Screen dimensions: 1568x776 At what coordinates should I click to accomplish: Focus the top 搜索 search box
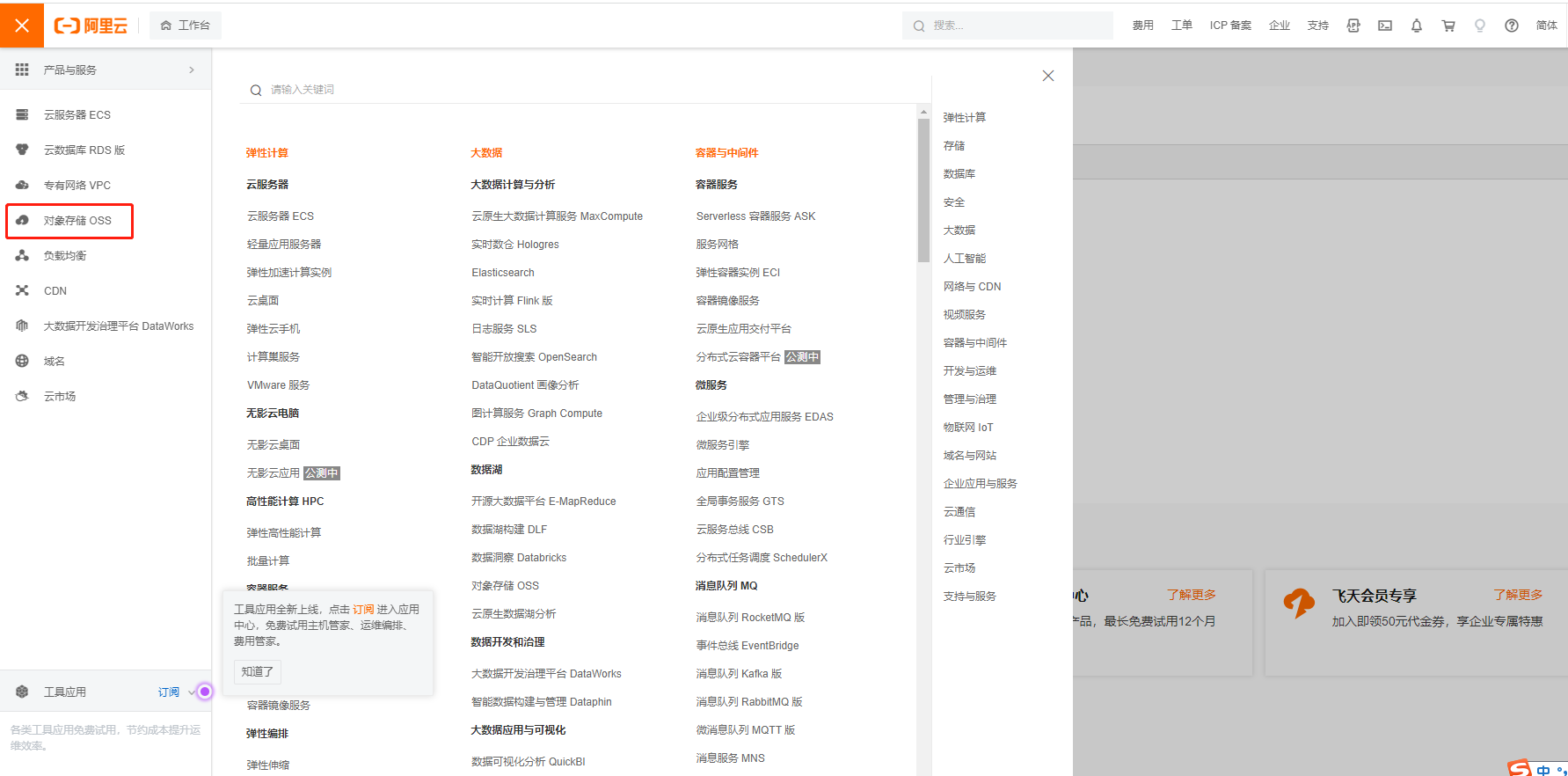click(x=1007, y=26)
